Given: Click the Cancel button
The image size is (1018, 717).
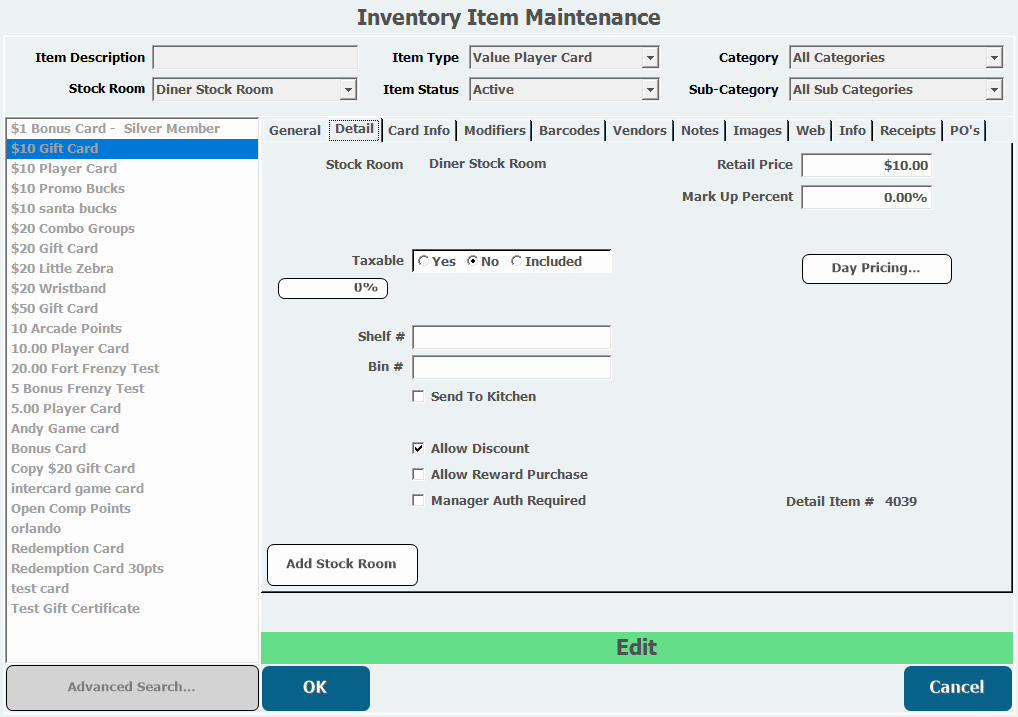Looking at the screenshot, I should [x=957, y=687].
